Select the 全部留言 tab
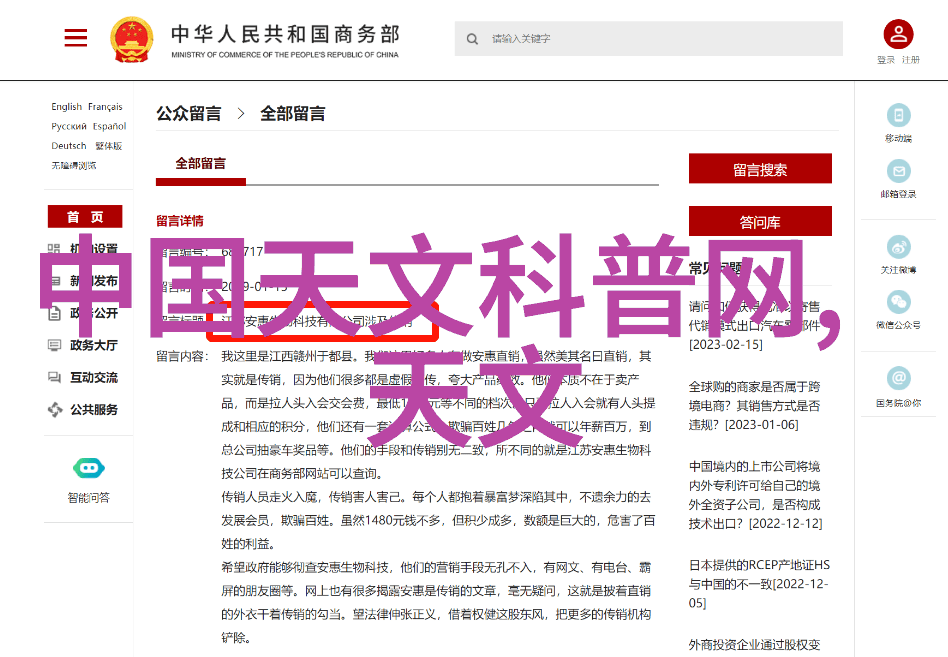Screen dimensions: 948x657 coord(201,164)
